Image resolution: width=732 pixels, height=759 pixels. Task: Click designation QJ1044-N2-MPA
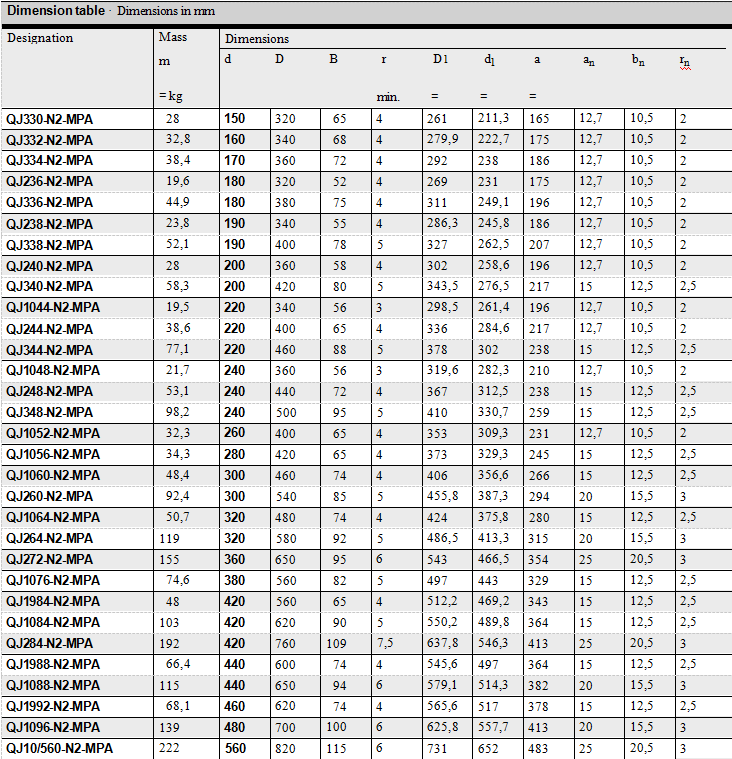(x=53, y=308)
